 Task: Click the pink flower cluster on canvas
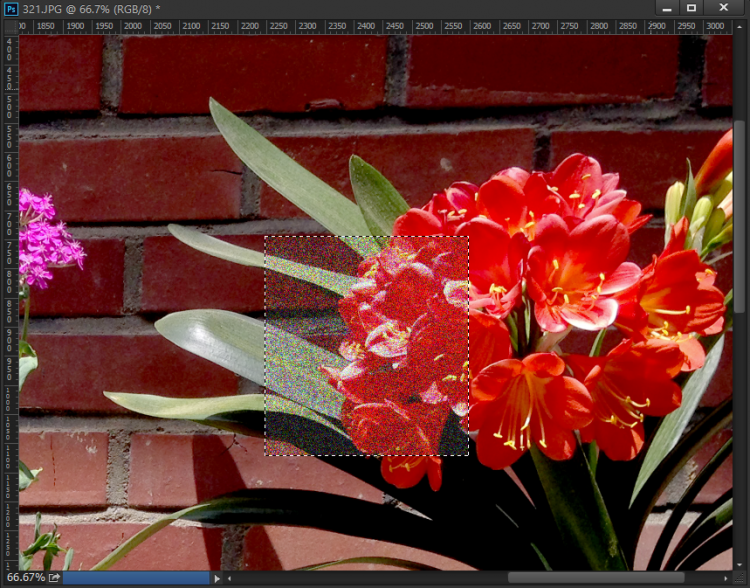click(x=45, y=240)
